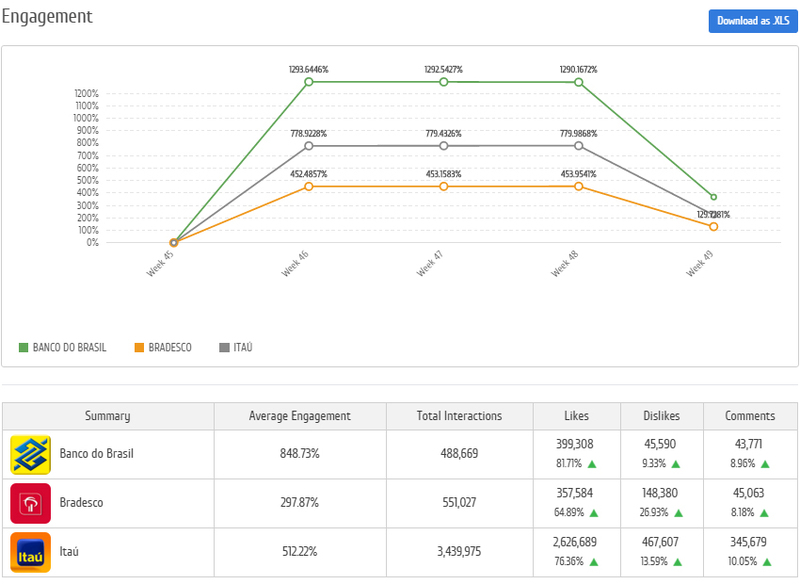Toggle the BANCO DO BRASIL legend series
Screen dimensions: 800x584
tap(69, 347)
